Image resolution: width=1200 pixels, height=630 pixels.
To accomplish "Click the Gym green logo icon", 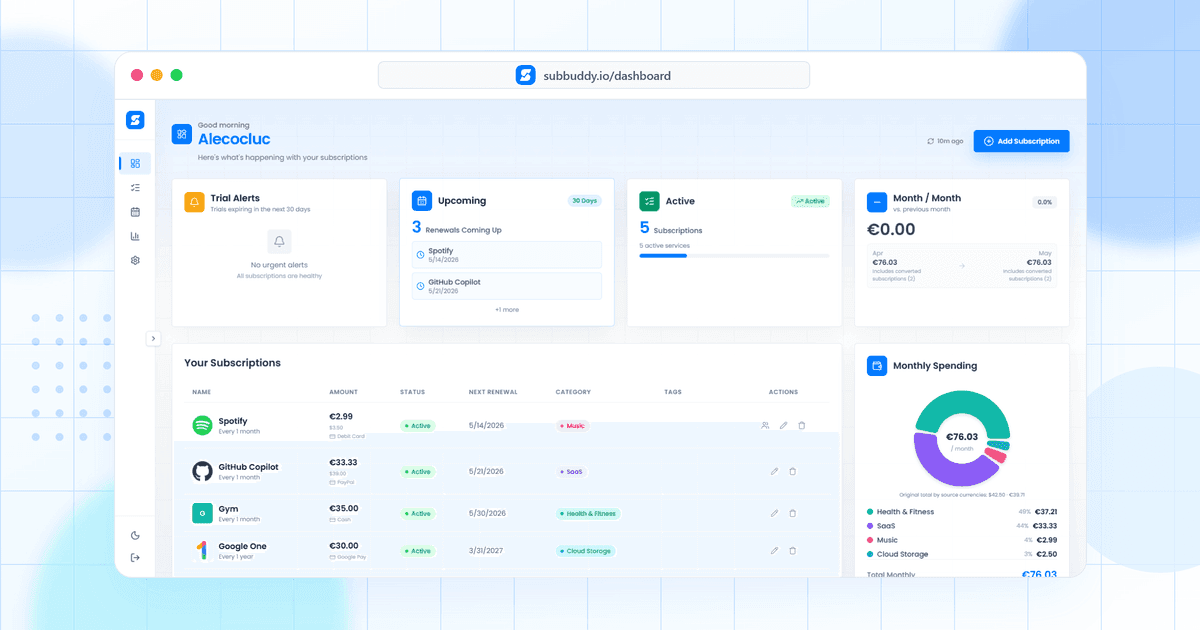I will click(x=202, y=513).
